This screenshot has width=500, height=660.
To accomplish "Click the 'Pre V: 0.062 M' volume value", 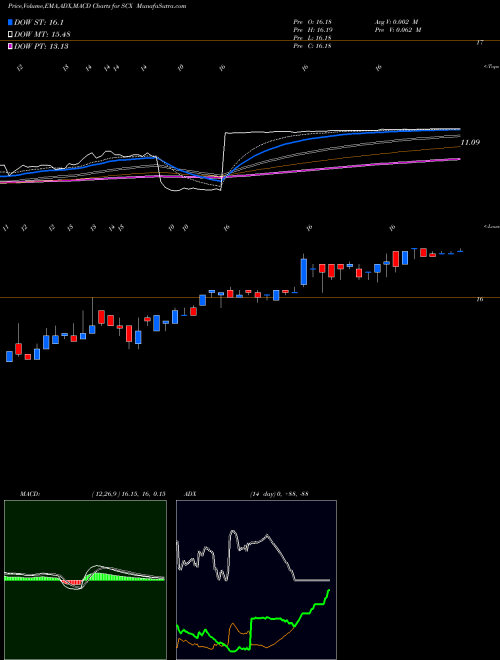I will 399,30.
